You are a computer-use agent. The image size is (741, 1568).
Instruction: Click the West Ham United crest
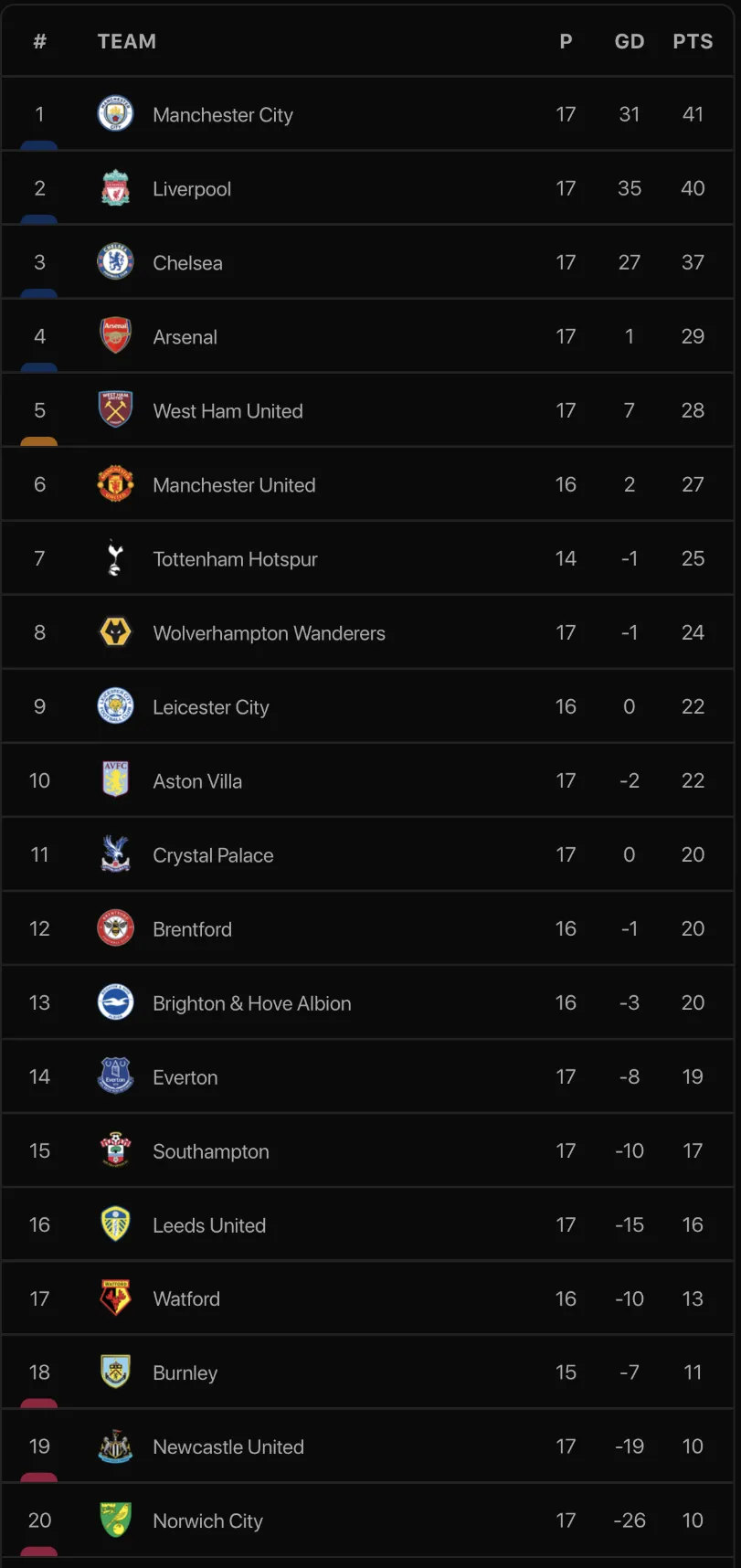(x=115, y=410)
